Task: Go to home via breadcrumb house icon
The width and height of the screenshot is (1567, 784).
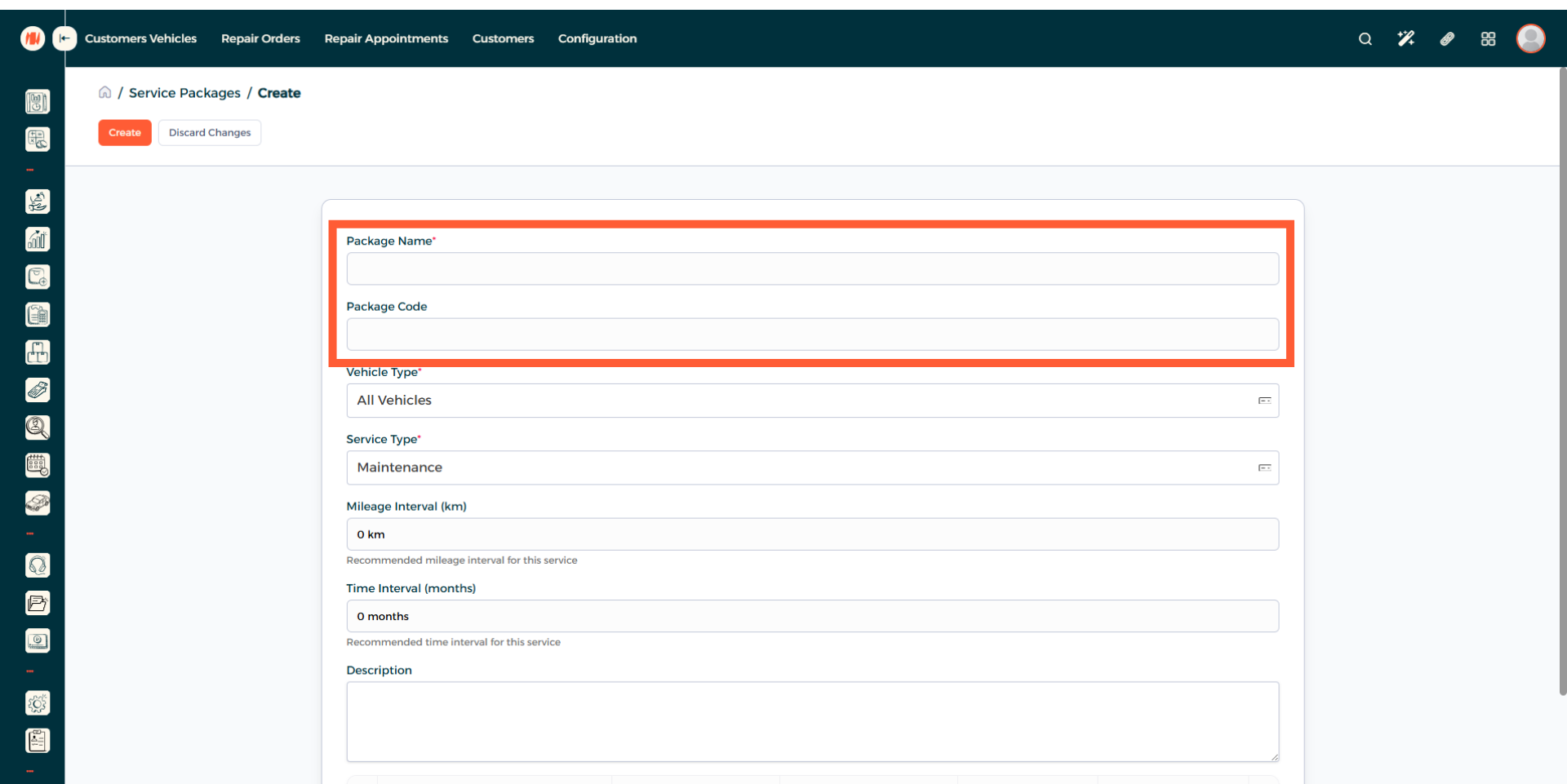Action: pyautogui.click(x=104, y=93)
